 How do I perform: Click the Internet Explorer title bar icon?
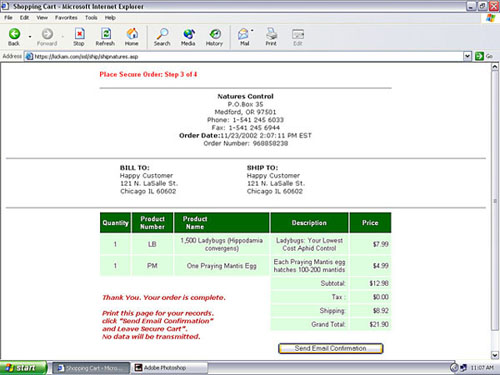[5, 6]
